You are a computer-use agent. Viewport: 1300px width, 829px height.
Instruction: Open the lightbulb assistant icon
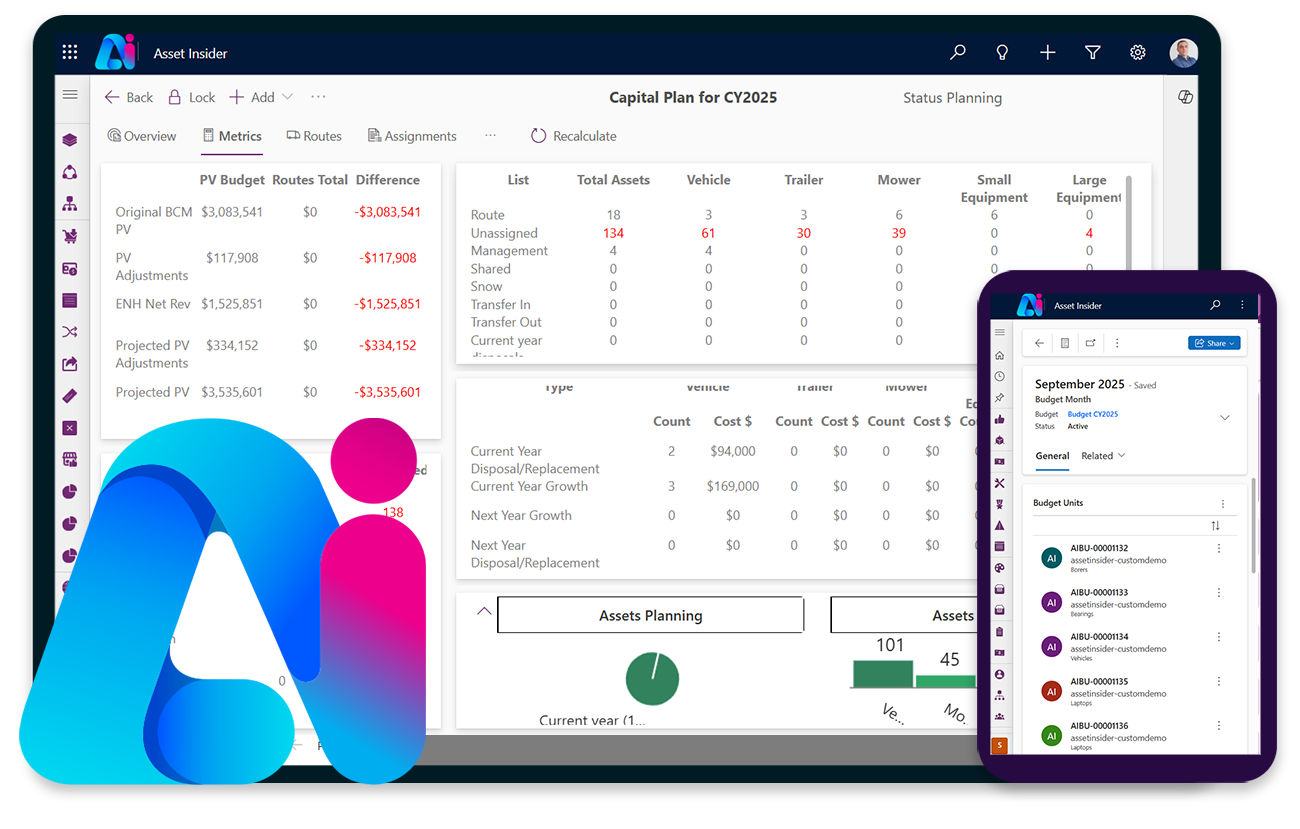1002,52
